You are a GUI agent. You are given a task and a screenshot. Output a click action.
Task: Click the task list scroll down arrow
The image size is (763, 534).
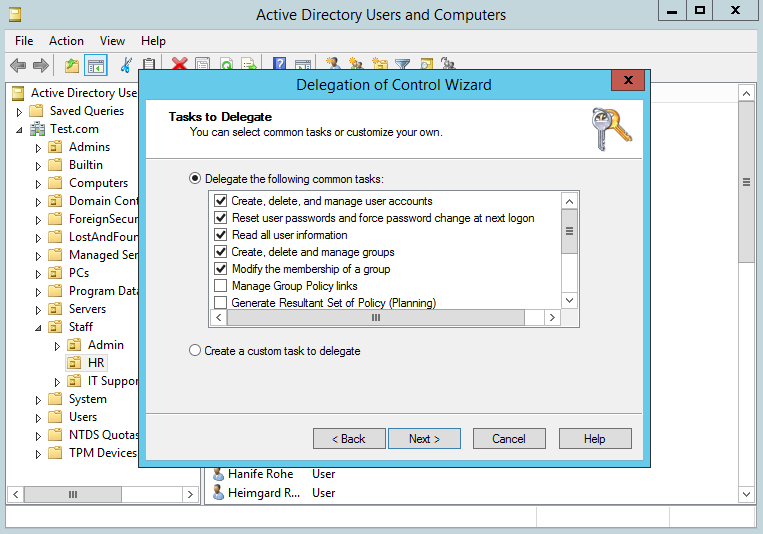point(569,300)
